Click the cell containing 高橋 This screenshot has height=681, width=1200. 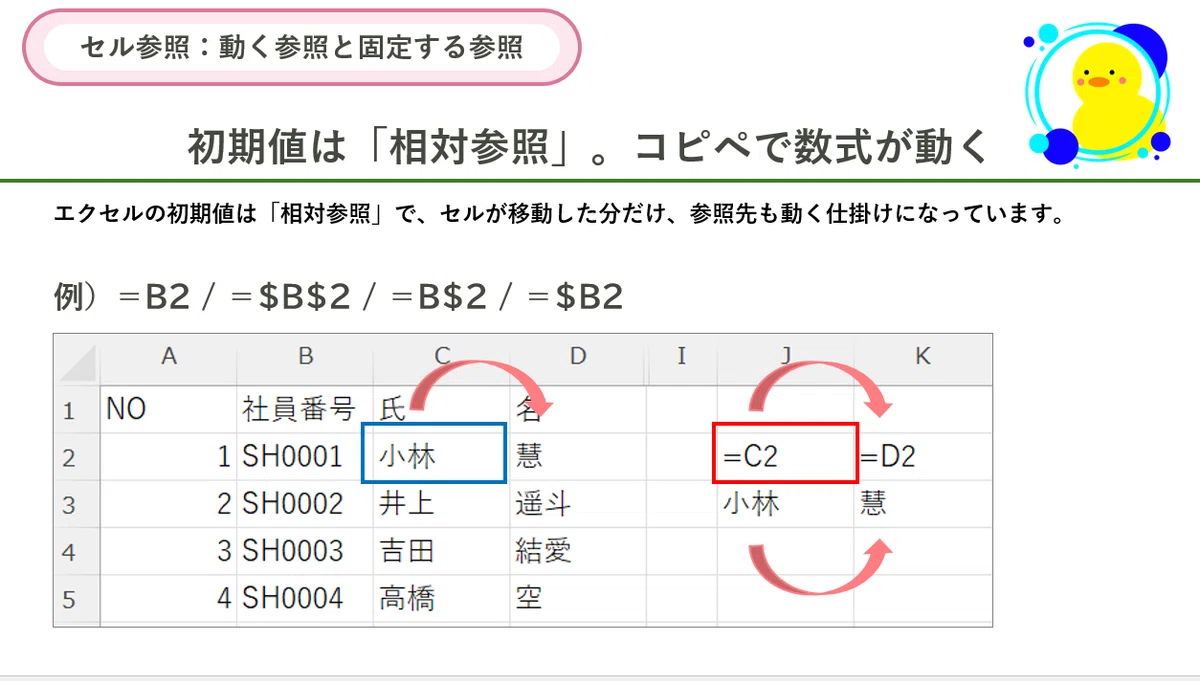pos(441,598)
